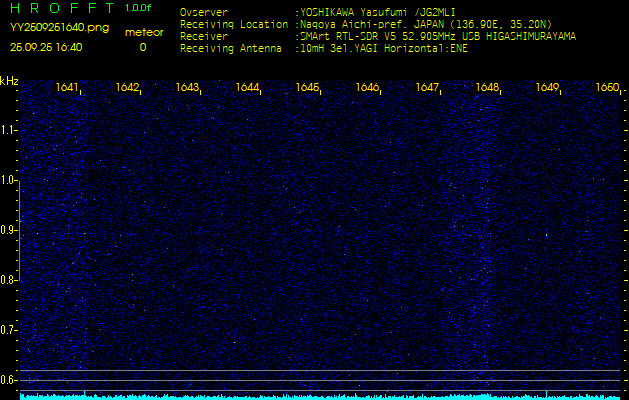
Task: Click the Receiver label
Action: click(x=204, y=37)
